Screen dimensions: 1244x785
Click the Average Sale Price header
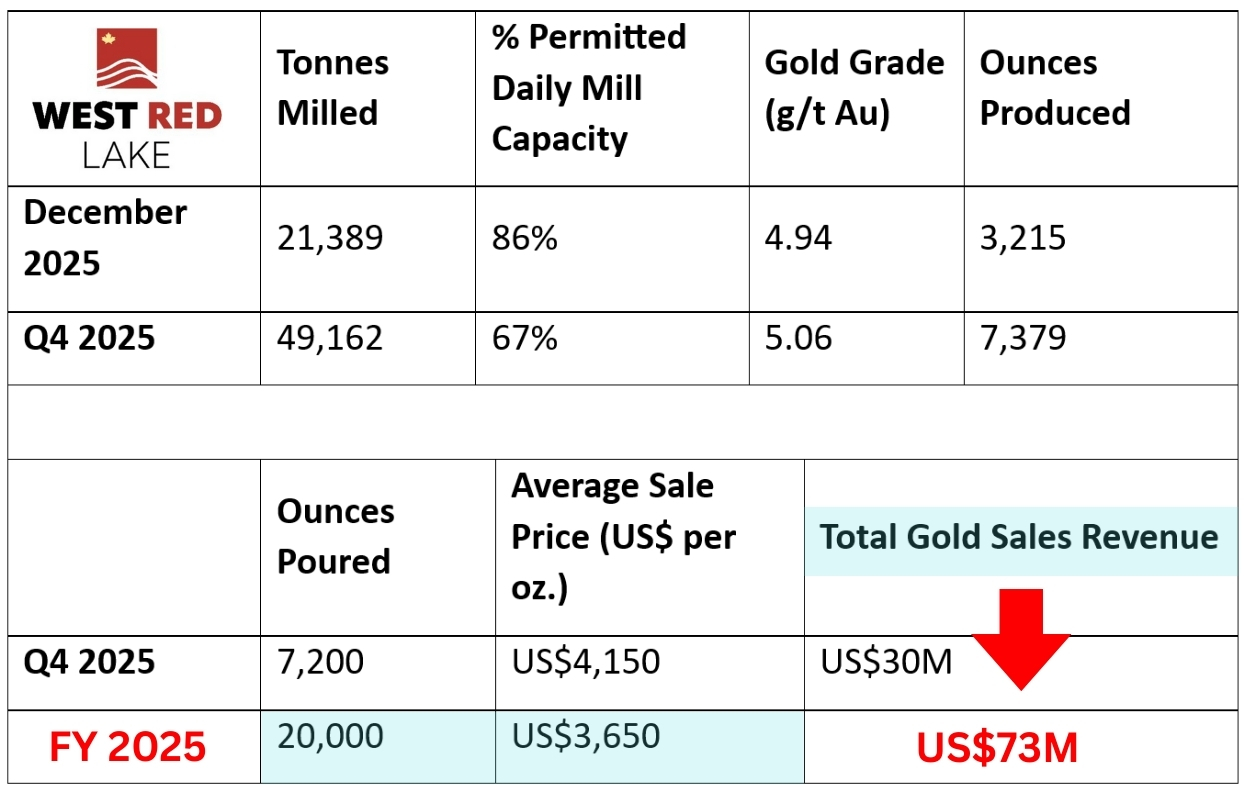(623, 536)
